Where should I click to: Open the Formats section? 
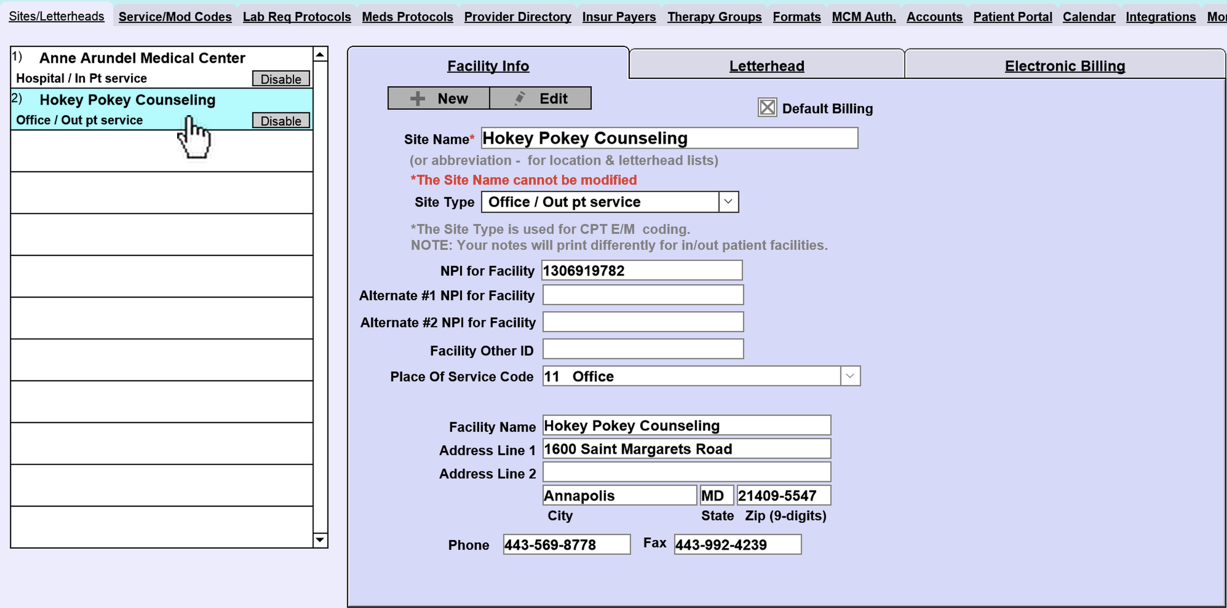click(x=797, y=17)
